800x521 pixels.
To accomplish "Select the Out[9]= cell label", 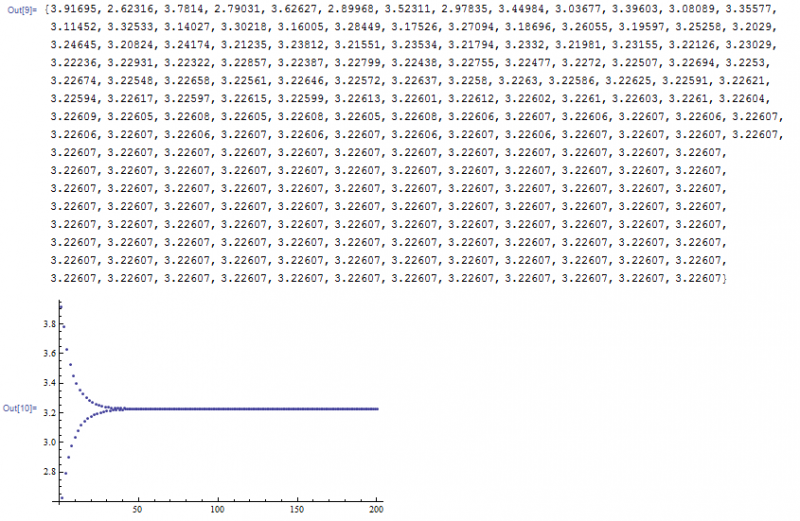I will pos(22,10).
